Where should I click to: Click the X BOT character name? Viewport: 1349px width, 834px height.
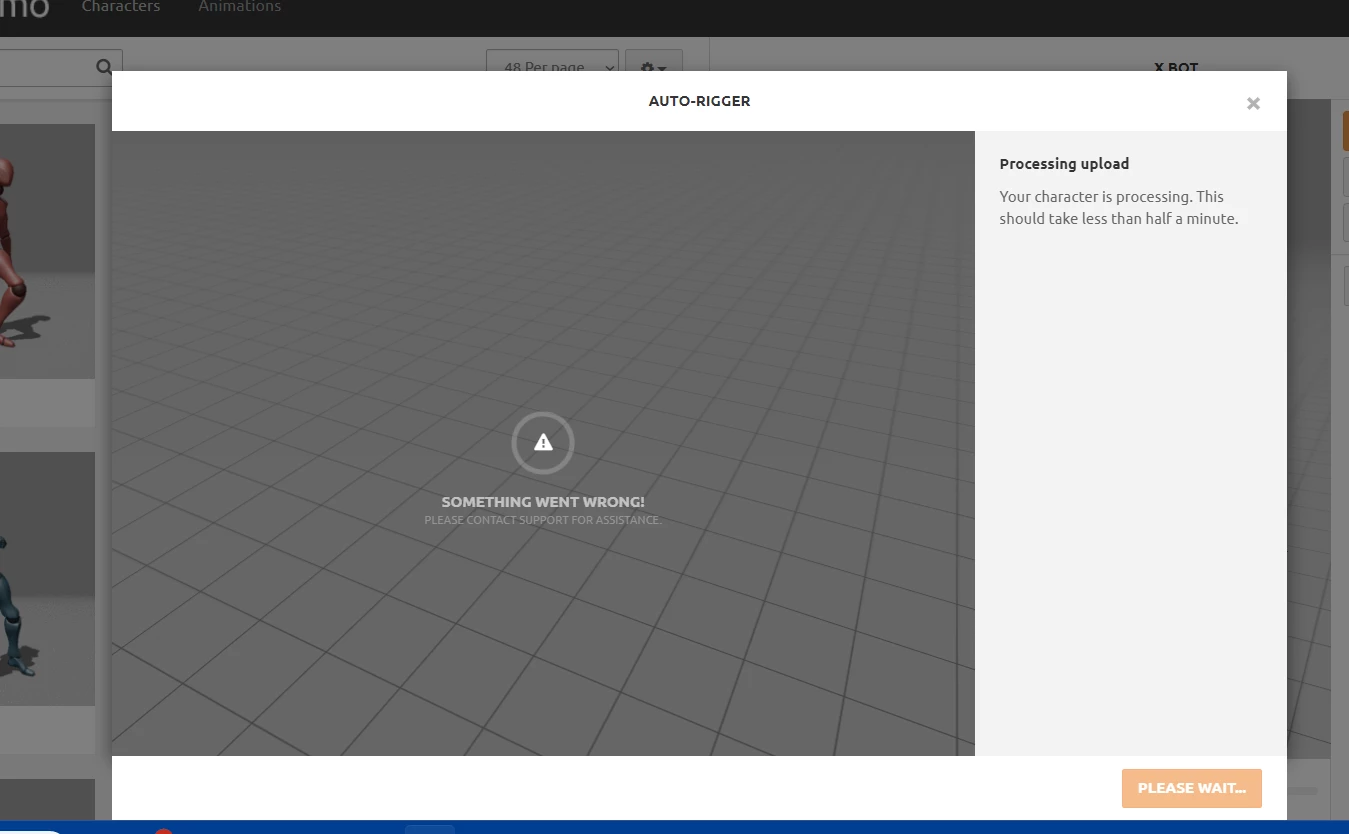pyautogui.click(x=1176, y=68)
